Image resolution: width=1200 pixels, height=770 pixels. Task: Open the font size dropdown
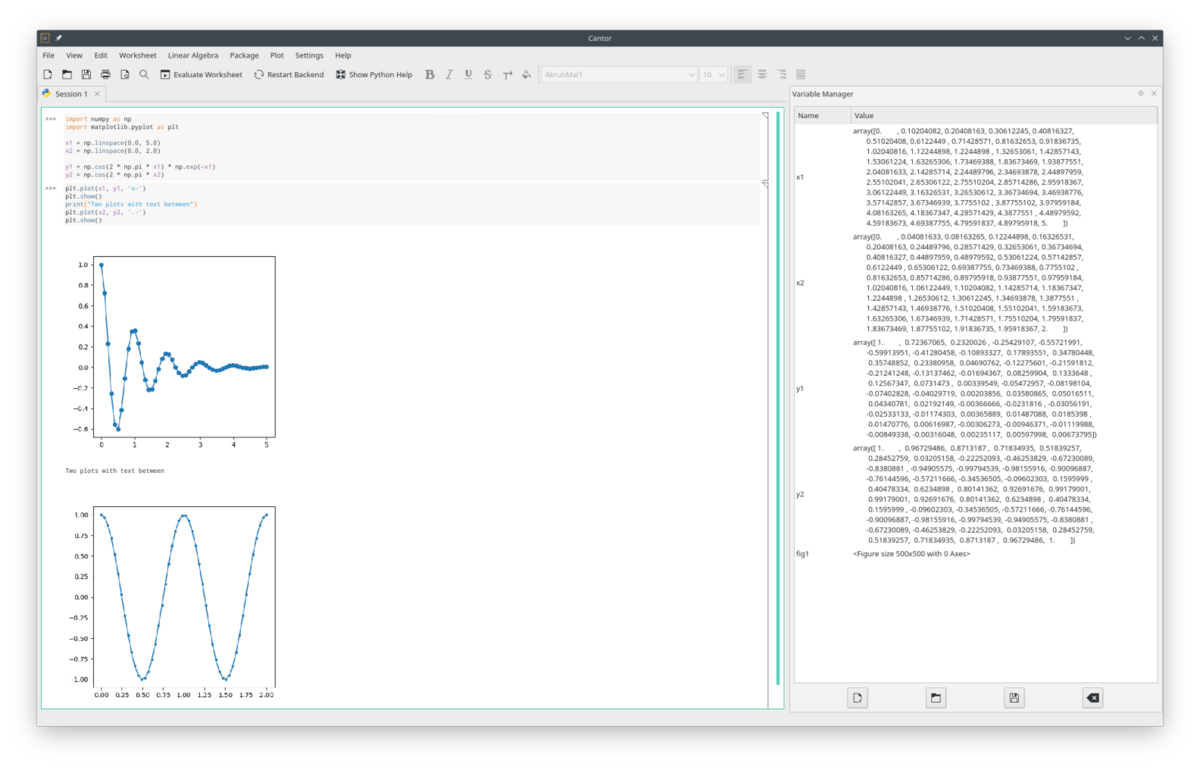tap(713, 74)
